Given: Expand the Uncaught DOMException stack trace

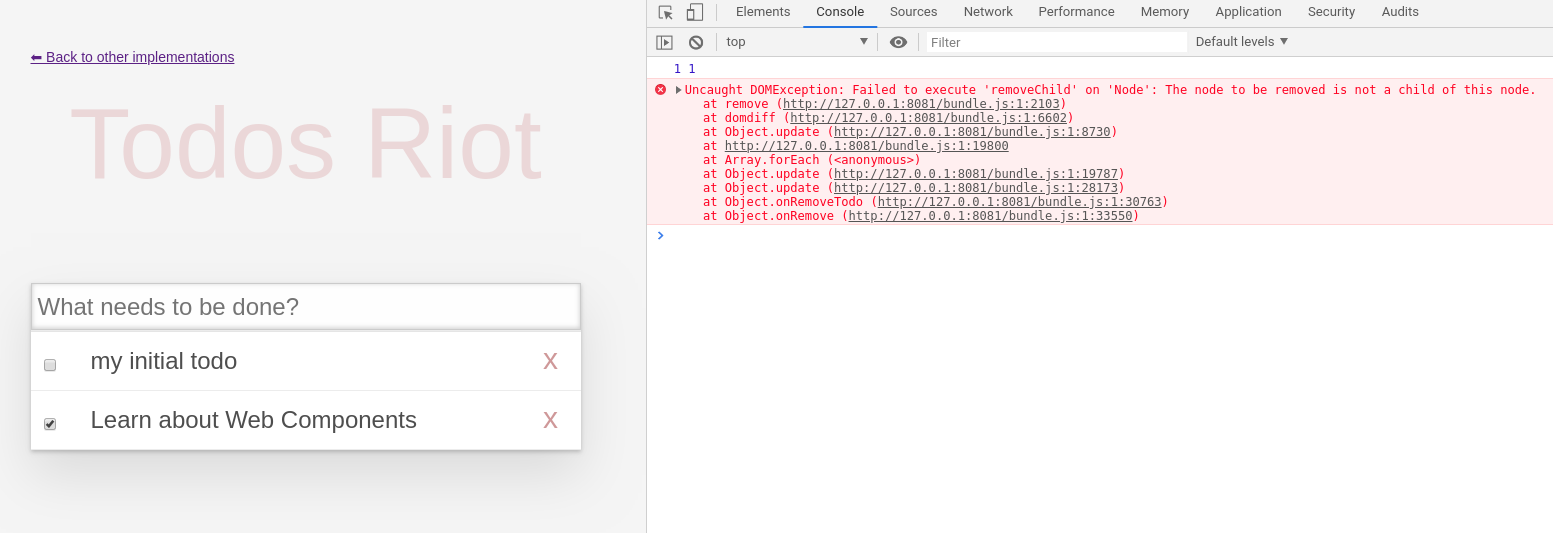Looking at the screenshot, I should click(679, 90).
